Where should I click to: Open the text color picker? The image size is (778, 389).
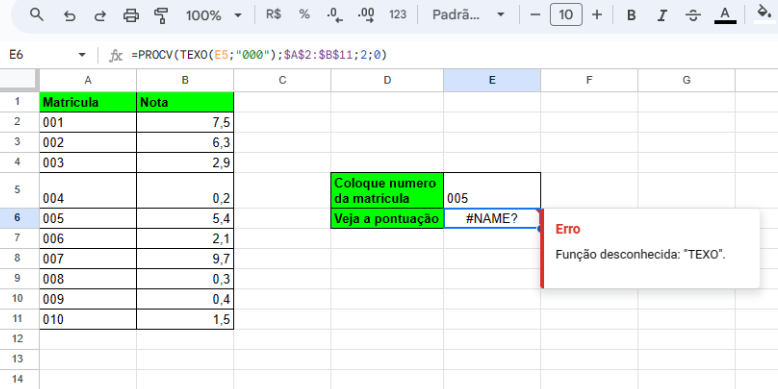[725, 15]
